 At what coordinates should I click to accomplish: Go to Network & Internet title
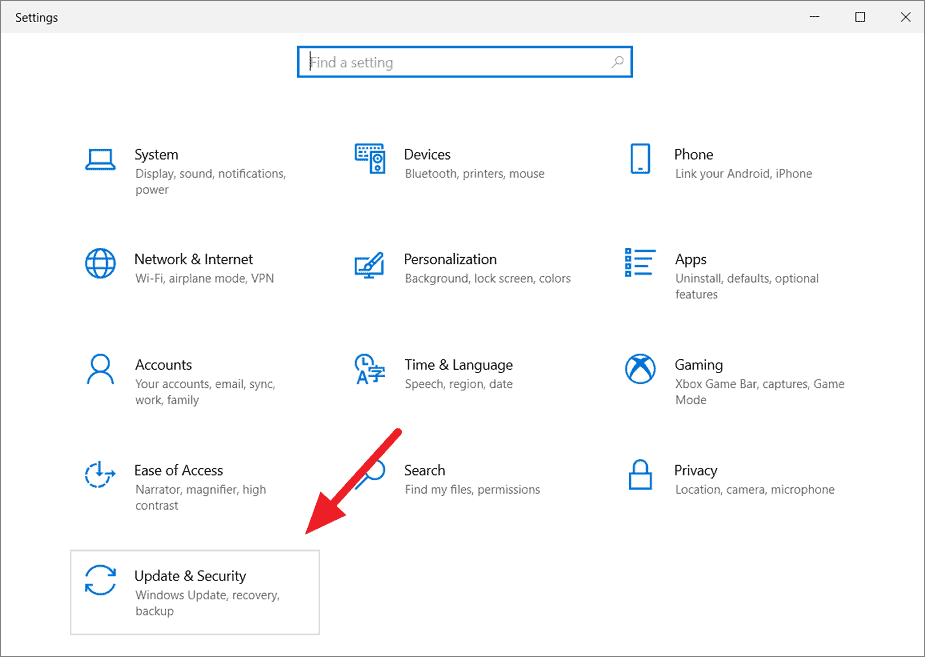tap(193, 259)
